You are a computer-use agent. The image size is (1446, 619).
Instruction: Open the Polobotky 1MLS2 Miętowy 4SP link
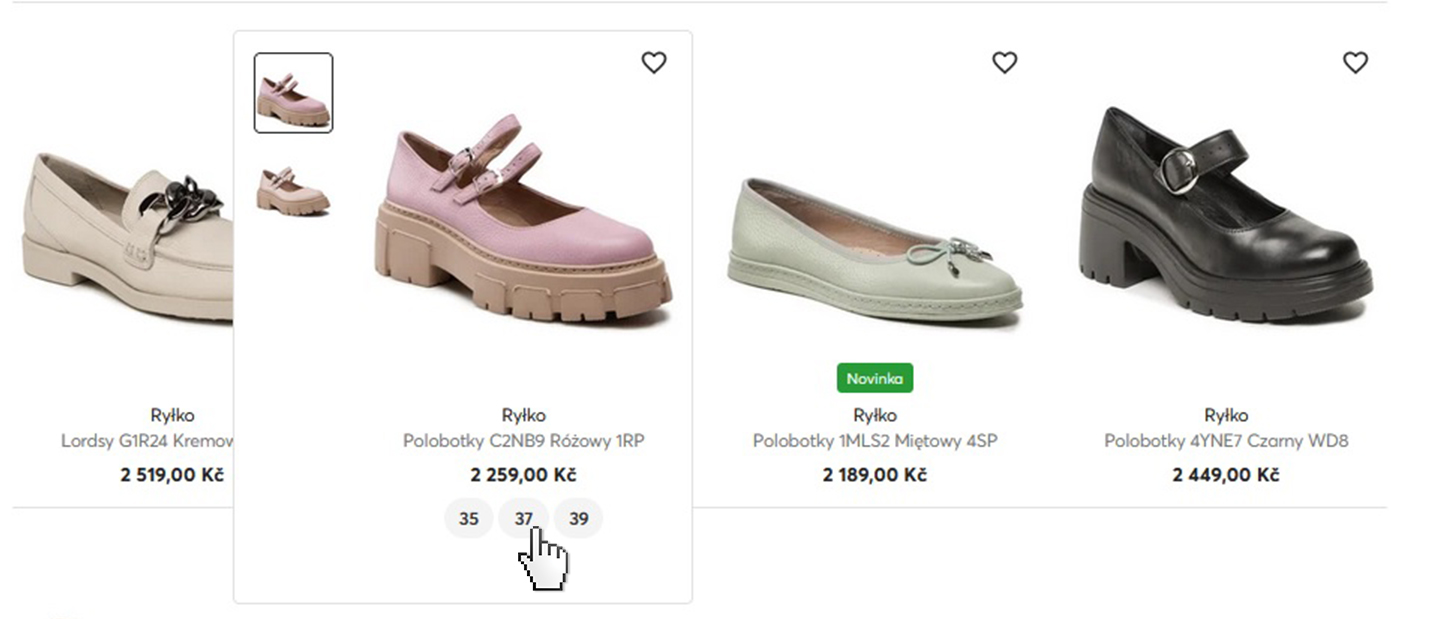coord(875,441)
